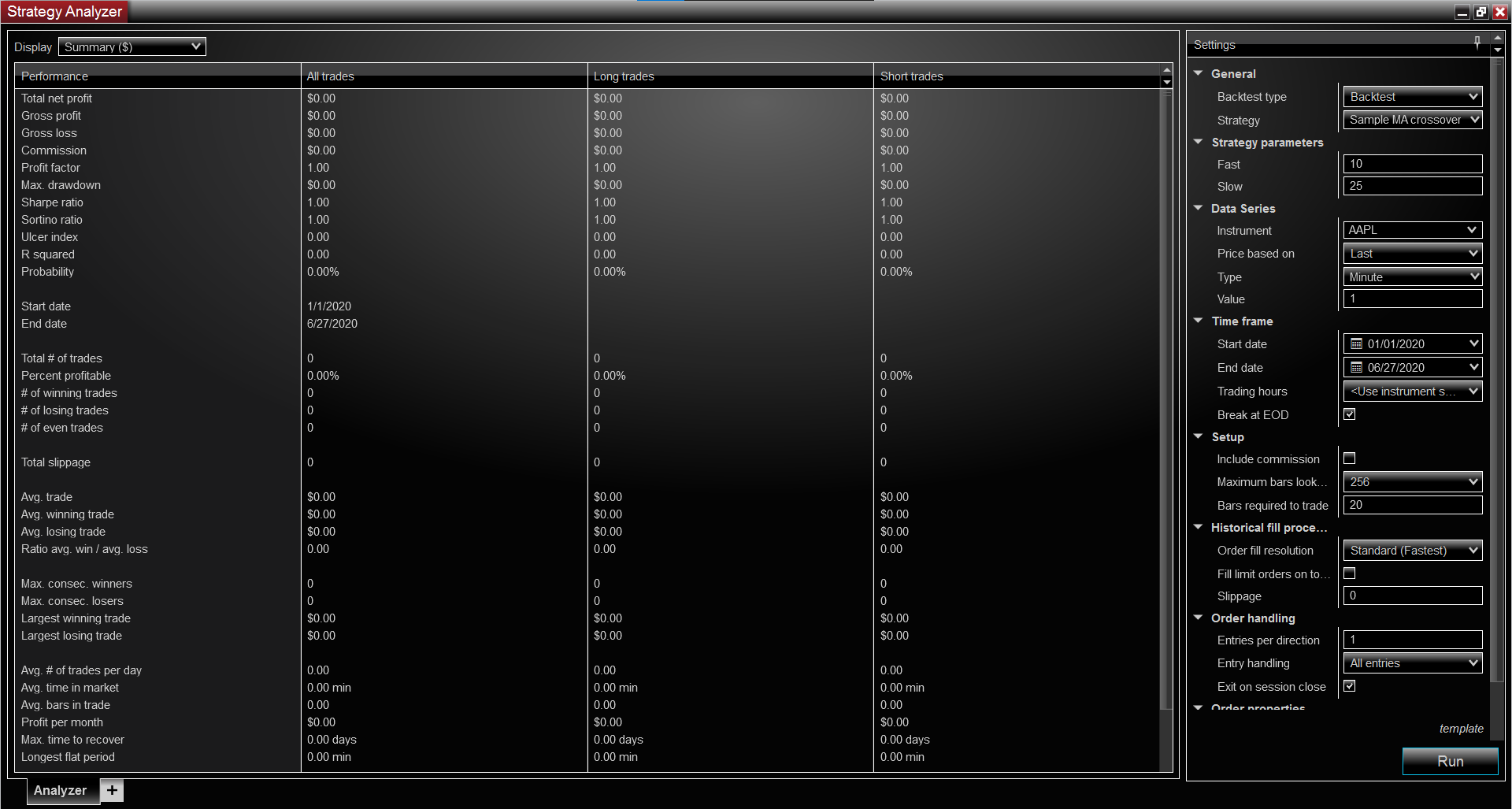This screenshot has height=809, width=1512.
Task: Switch to the Analyzer tab
Action: click(x=61, y=790)
